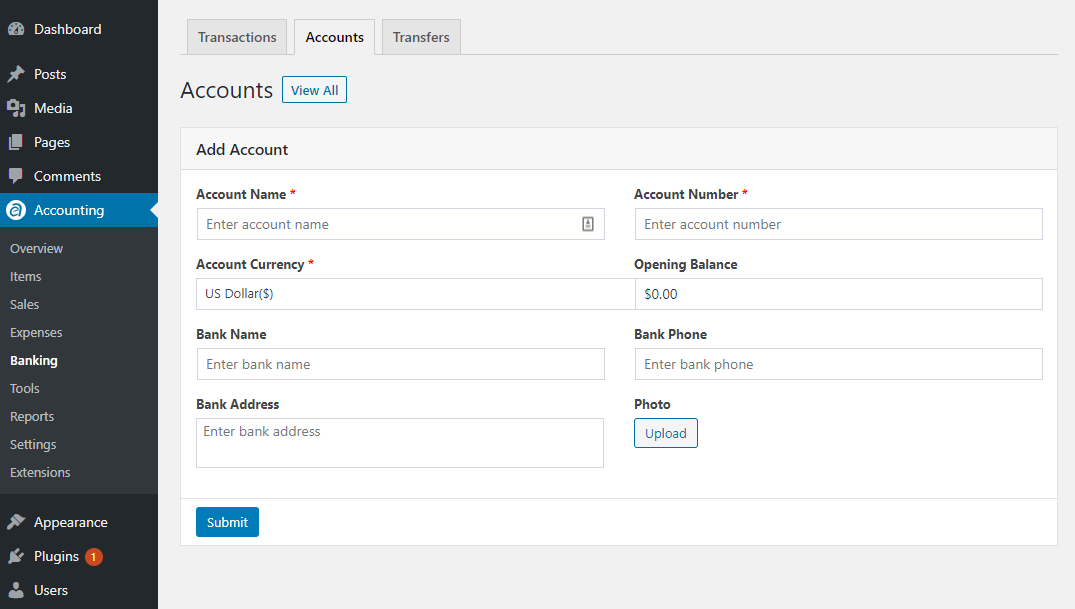Switch to the Transactions tab
This screenshot has height=609, width=1075.
[237, 37]
